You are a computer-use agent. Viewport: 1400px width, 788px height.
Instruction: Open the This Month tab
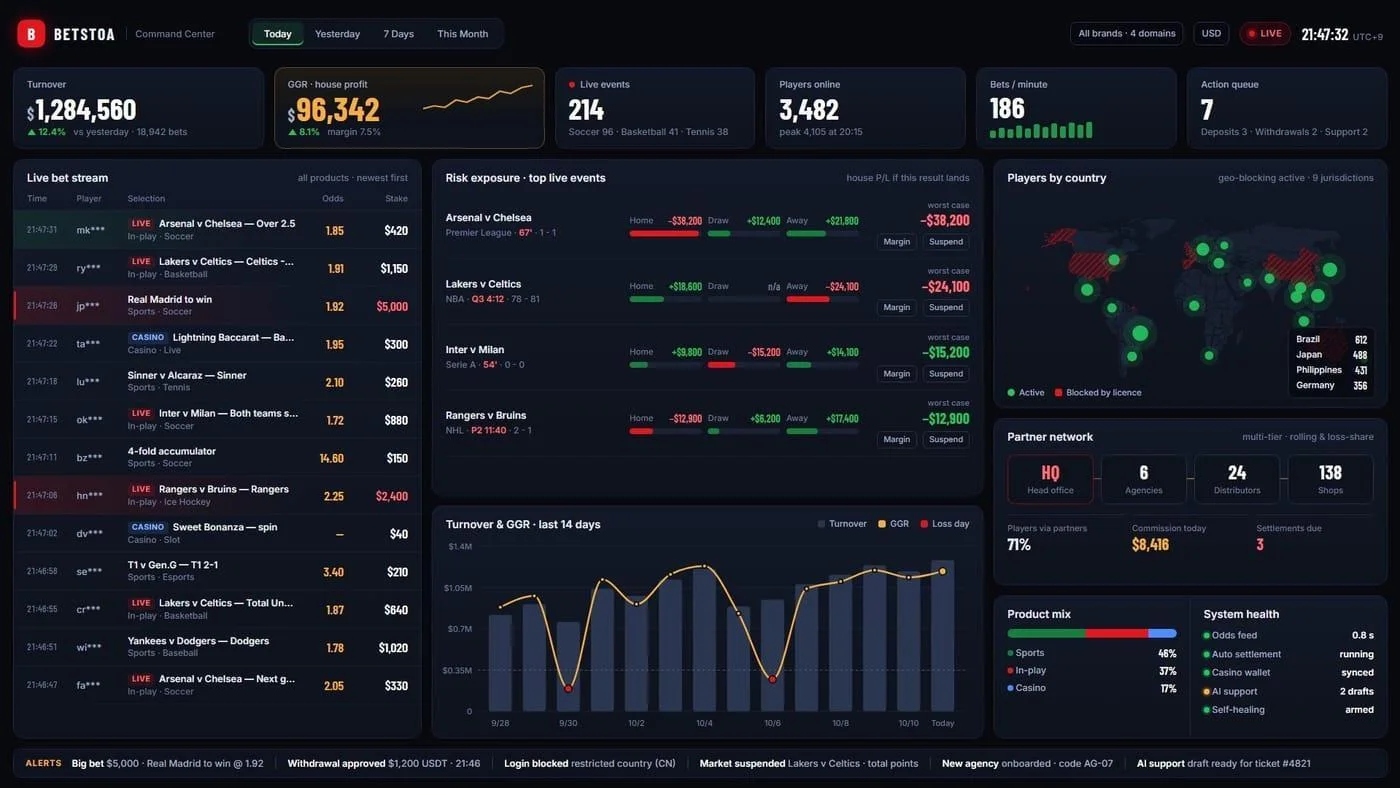tap(462, 34)
